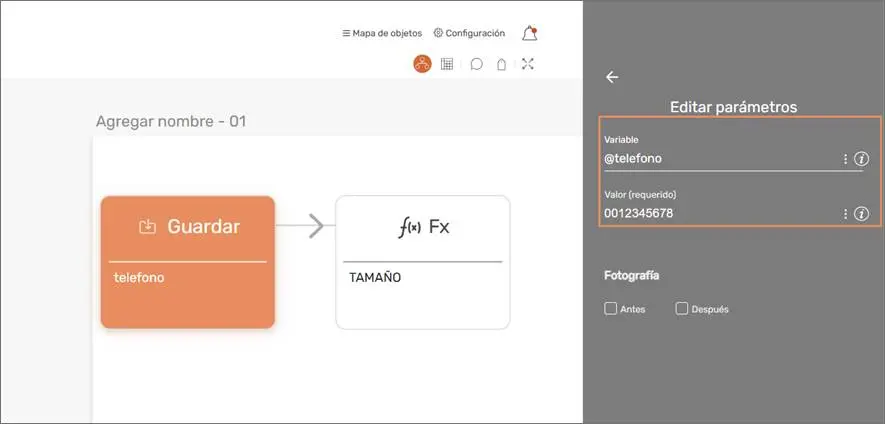Image resolution: width=885 pixels, height=424 pixels.
Task: Select the Guardar telefono node
Action: coord(187,261)
